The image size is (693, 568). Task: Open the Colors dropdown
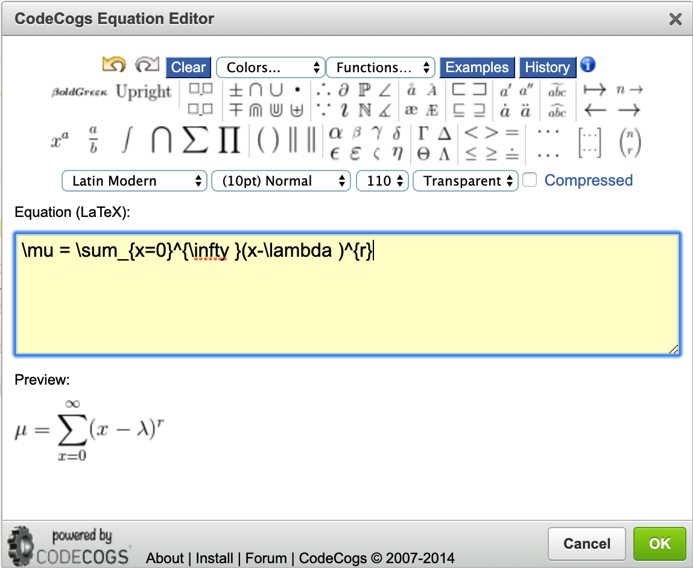(270, 67)
